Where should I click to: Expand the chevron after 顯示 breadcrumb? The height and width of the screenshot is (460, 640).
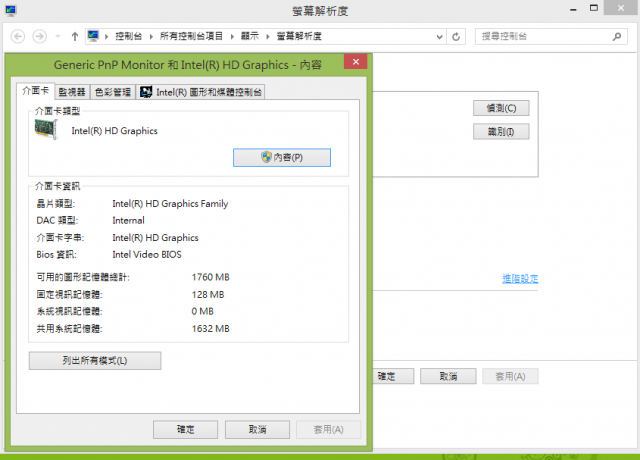tap(268, 37)
